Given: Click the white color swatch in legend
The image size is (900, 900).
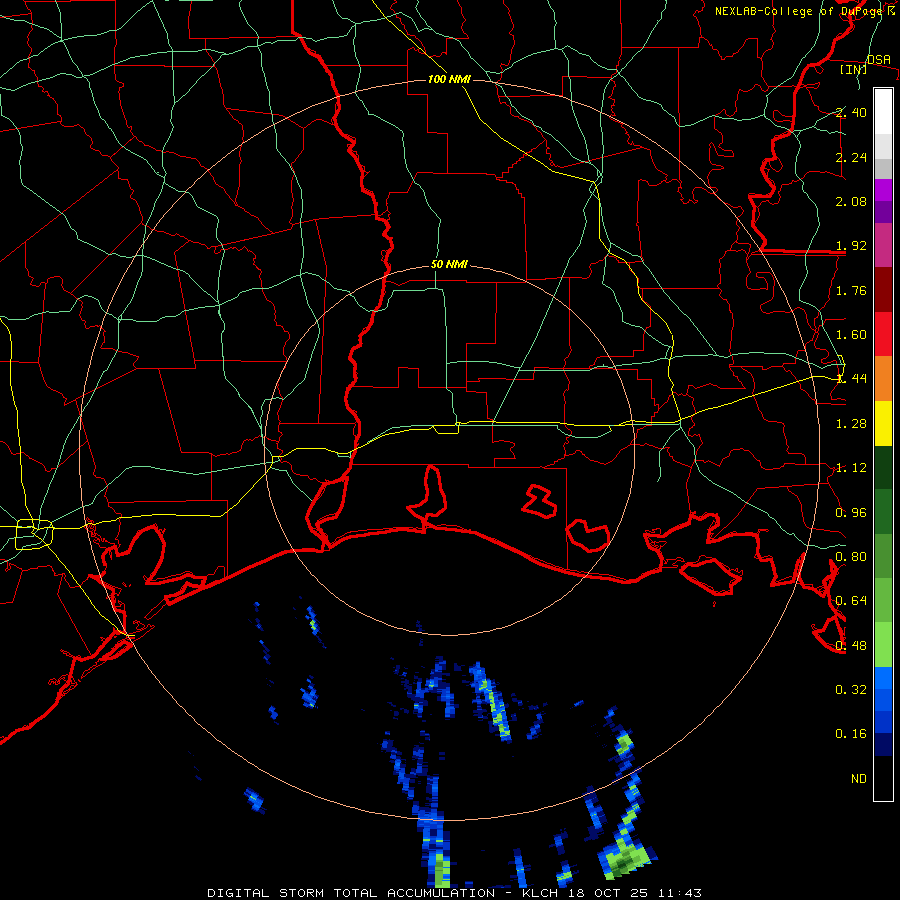Looking at the screenshot, I should (883, 112).
